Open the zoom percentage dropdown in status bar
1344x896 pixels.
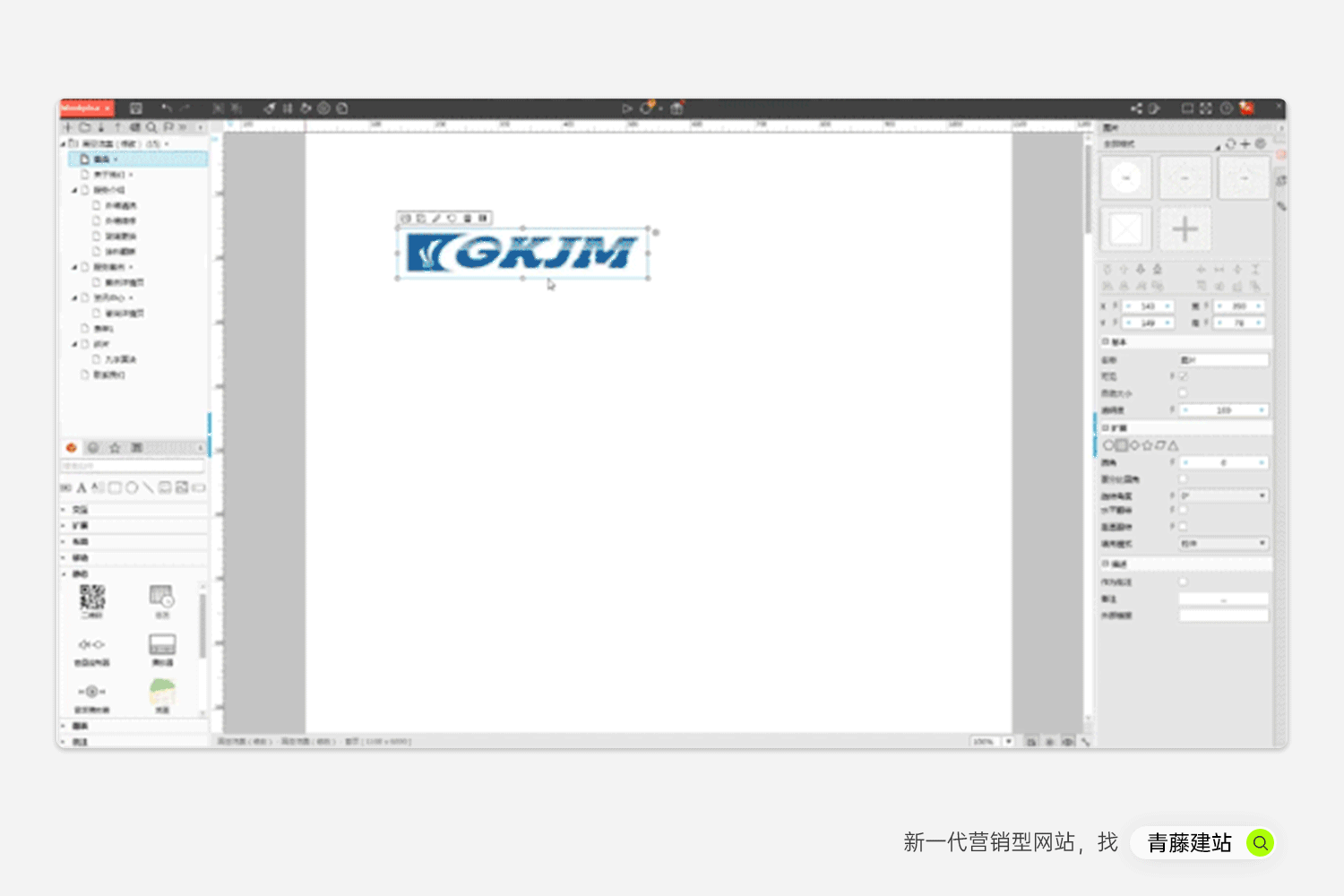coord(1009,742)
